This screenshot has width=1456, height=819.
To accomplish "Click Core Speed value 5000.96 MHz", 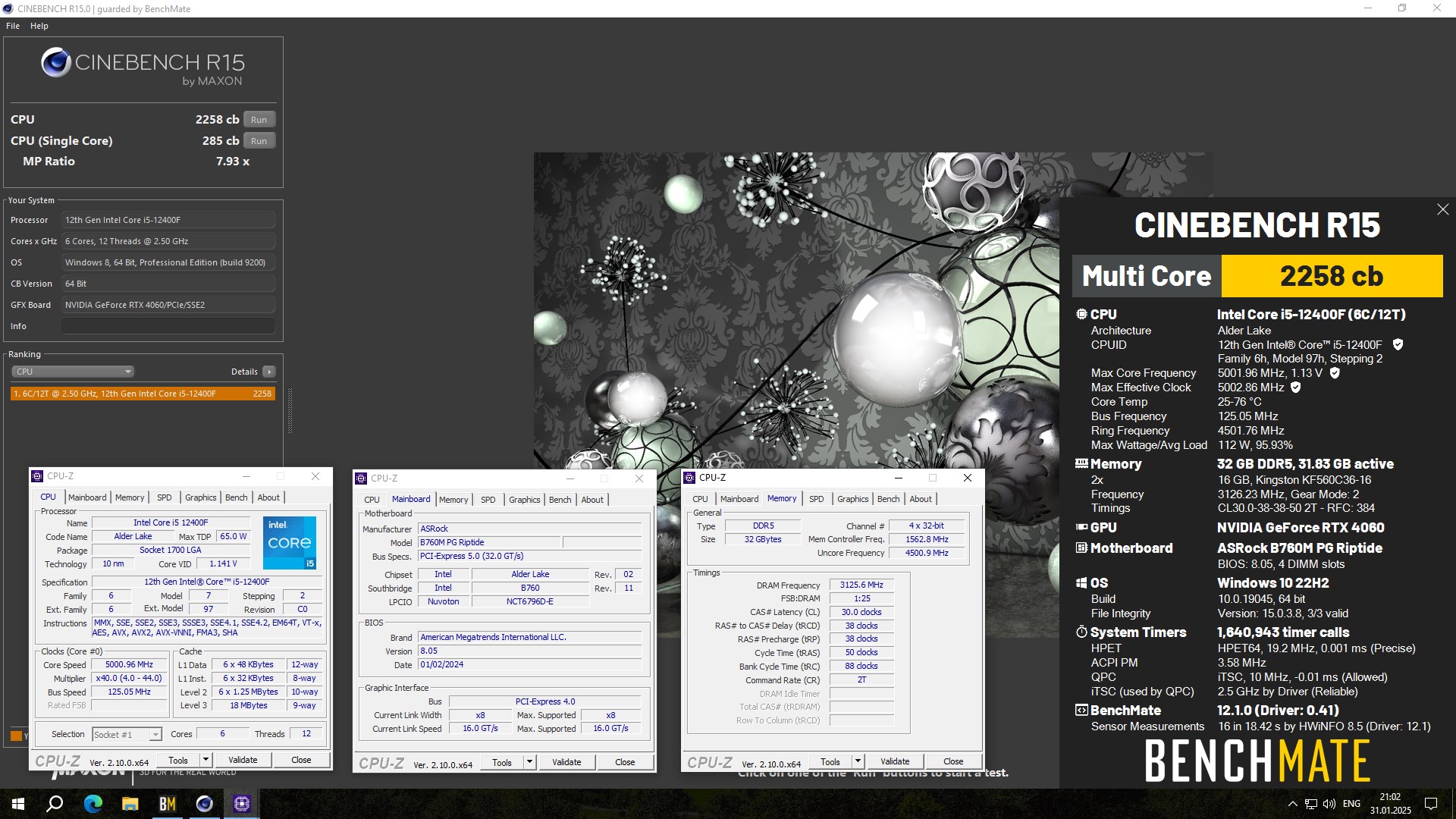I will [x=129, y=664].
